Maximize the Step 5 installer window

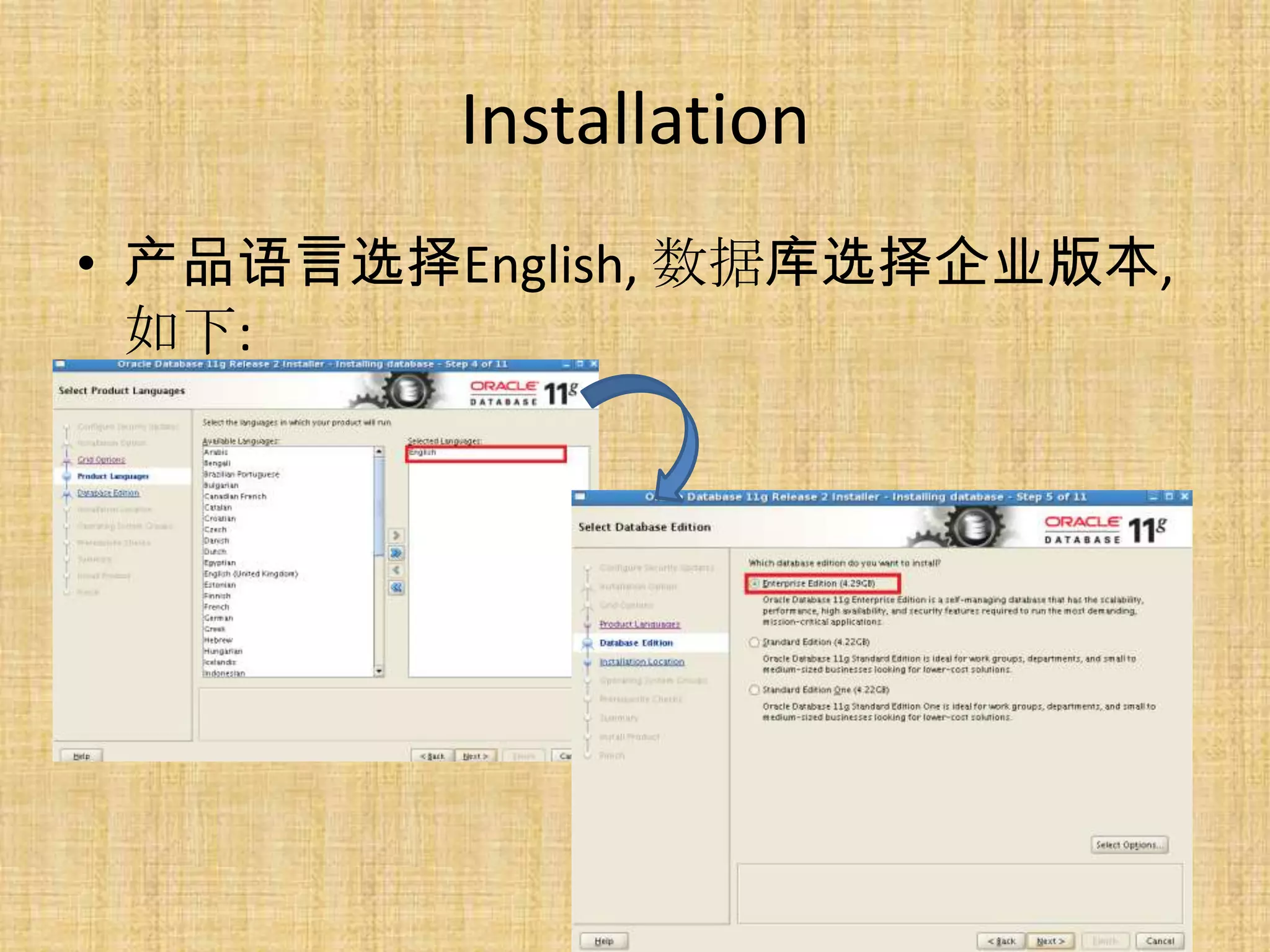pyautogui.click(x=1169, y=496)
